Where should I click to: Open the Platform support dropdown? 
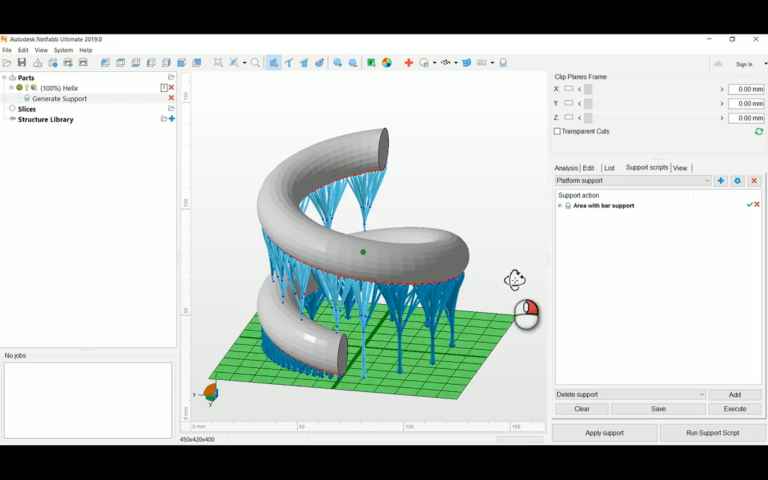click(633, 181)
